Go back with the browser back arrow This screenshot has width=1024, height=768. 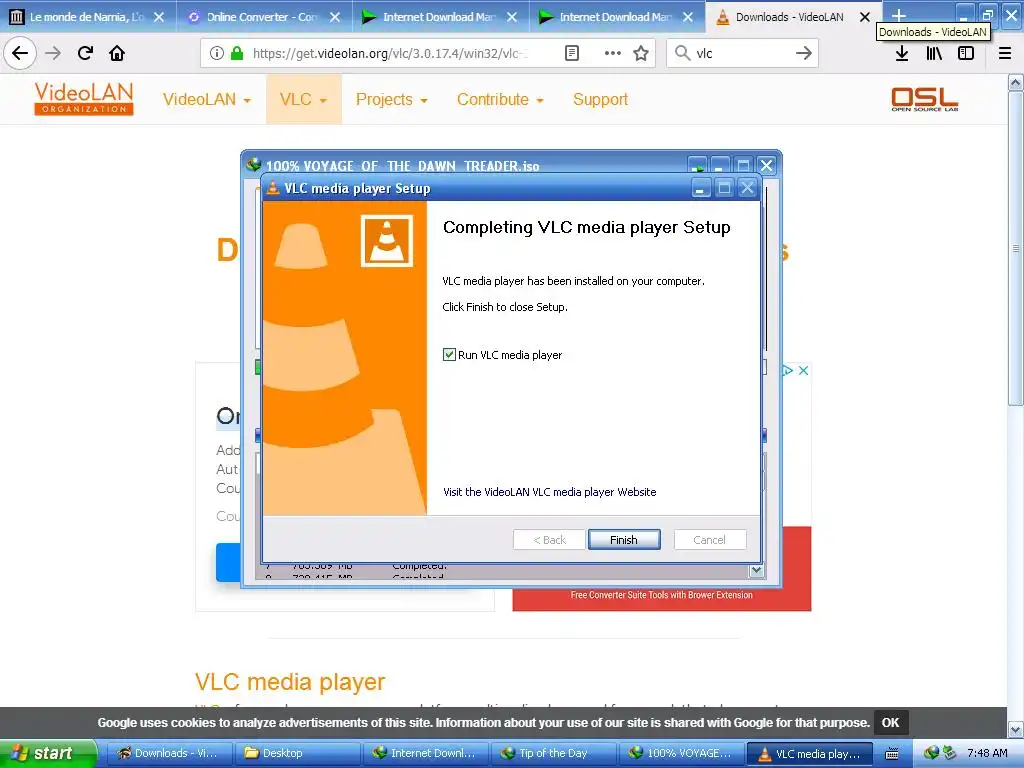point(20,53)
